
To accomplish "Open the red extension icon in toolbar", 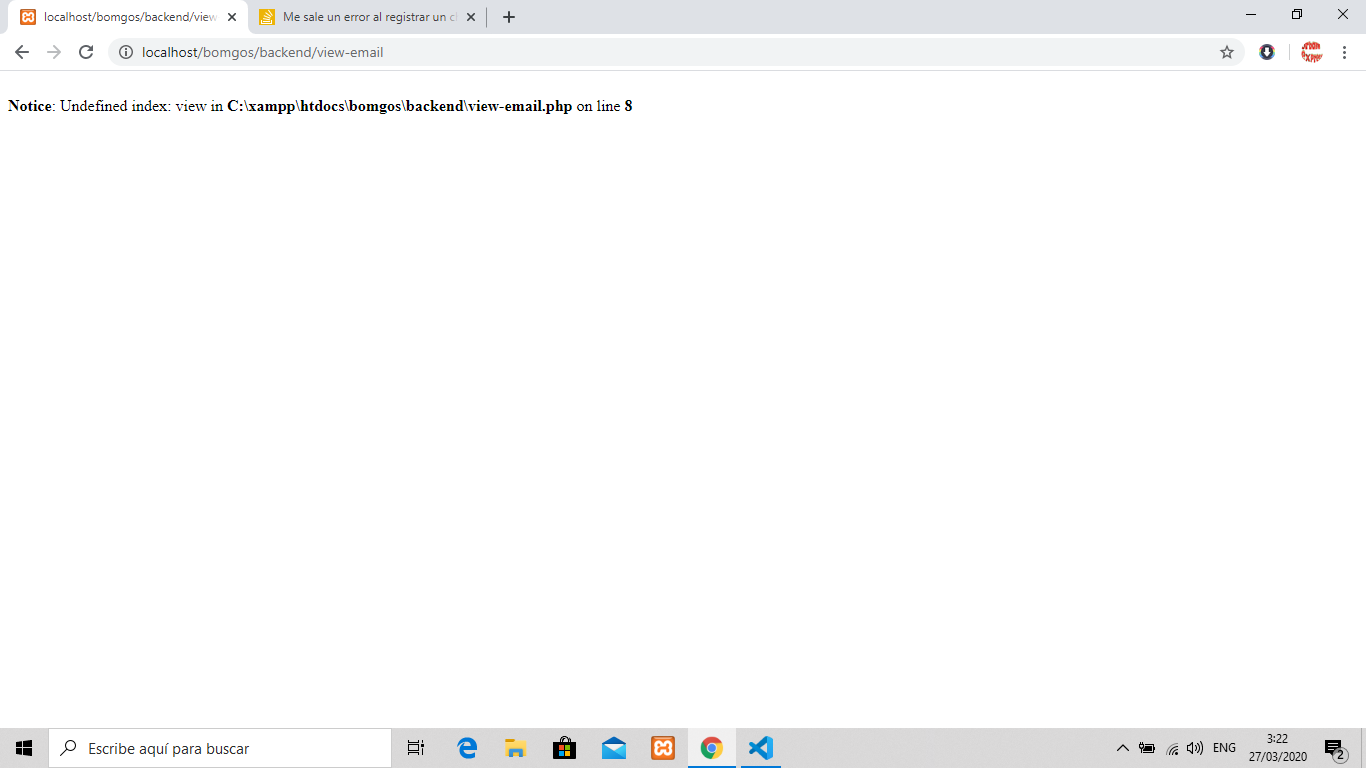I will (1311, 52).
